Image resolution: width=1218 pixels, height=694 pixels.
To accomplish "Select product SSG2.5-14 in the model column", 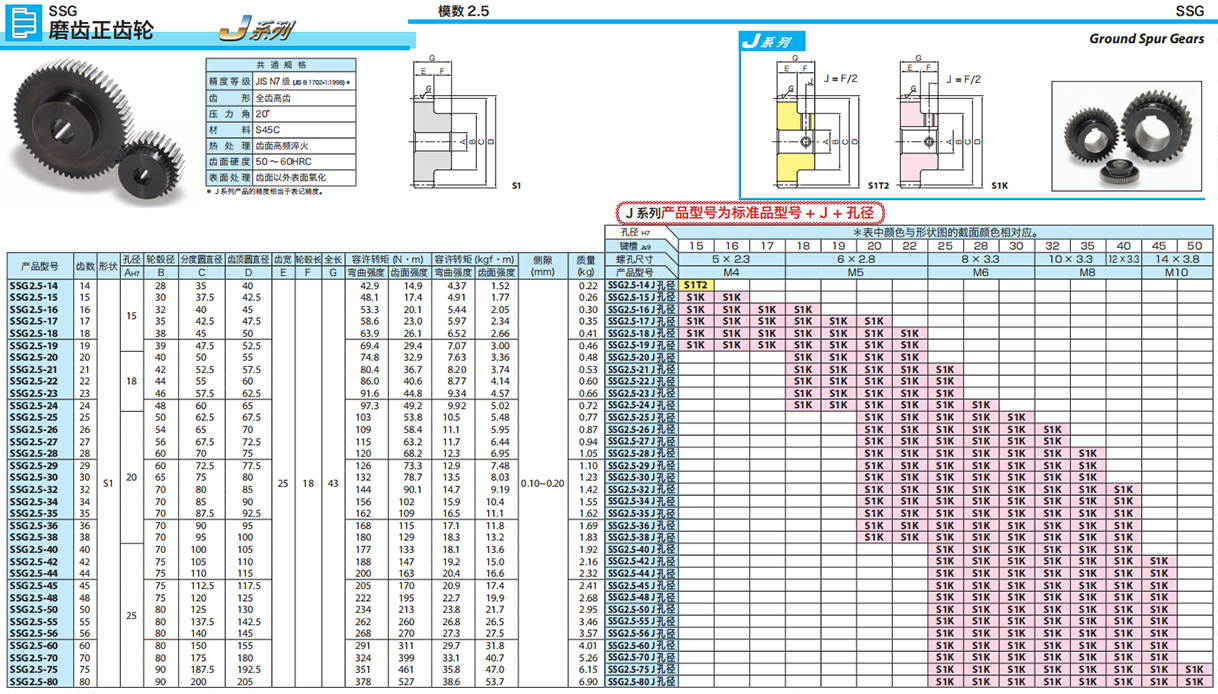I will 33,286.
